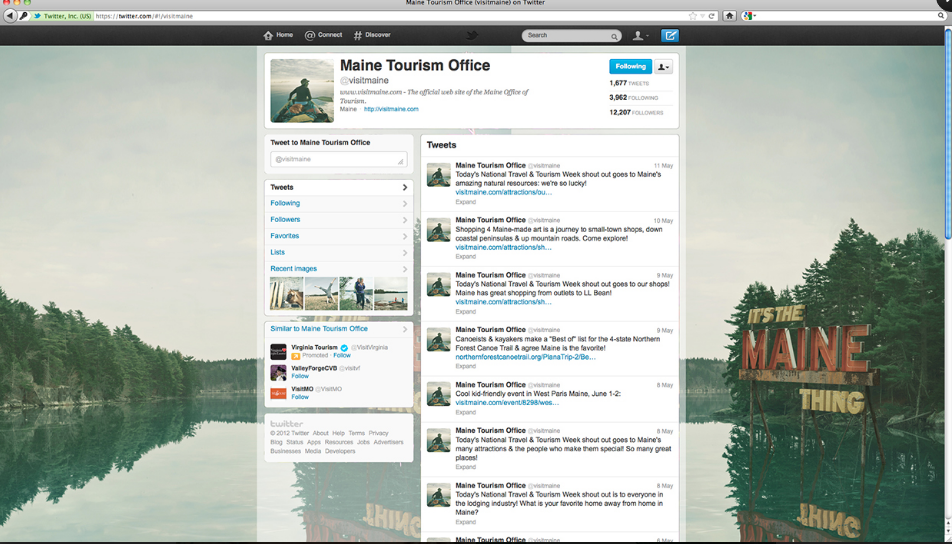Viewport: 952px width, 544px height.
Task: Open the Maine Tourism Office profile picture
Action: coord(302,90)
